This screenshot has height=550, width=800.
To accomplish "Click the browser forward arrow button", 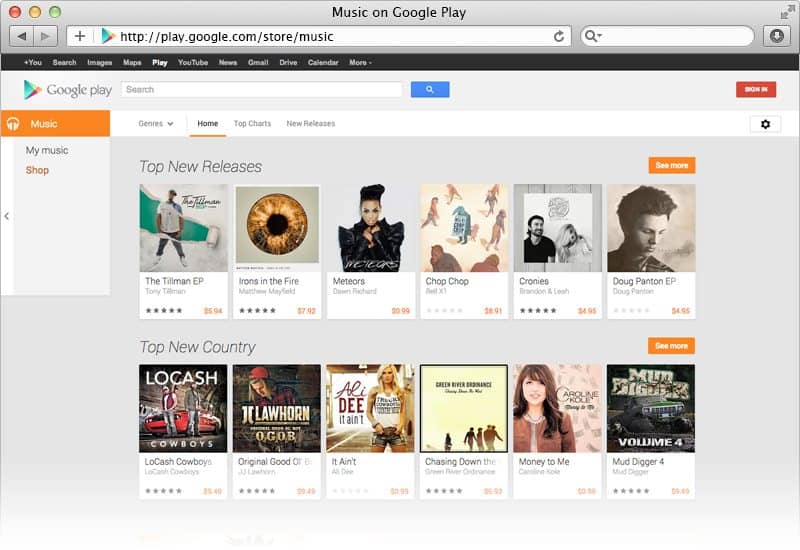I will 45,36.
